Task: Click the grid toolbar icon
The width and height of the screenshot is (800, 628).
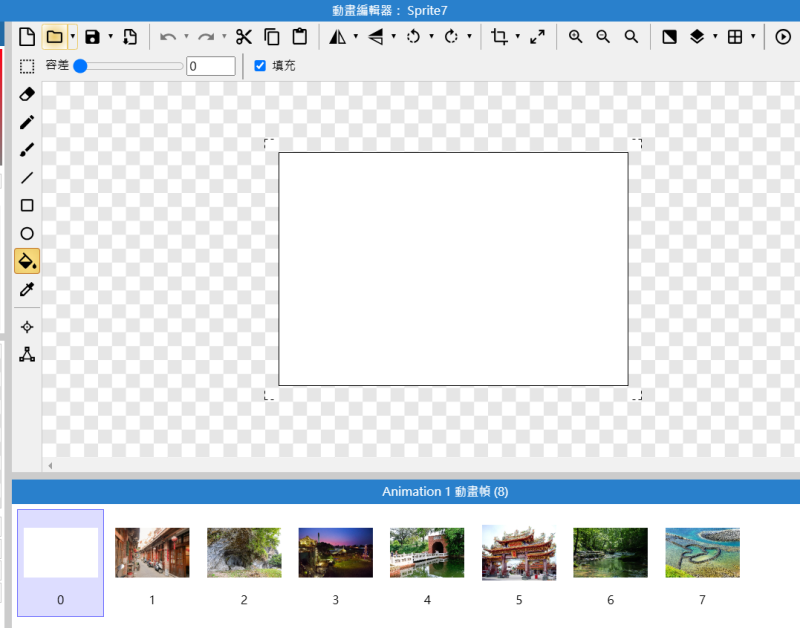Action: click(735, 37)
